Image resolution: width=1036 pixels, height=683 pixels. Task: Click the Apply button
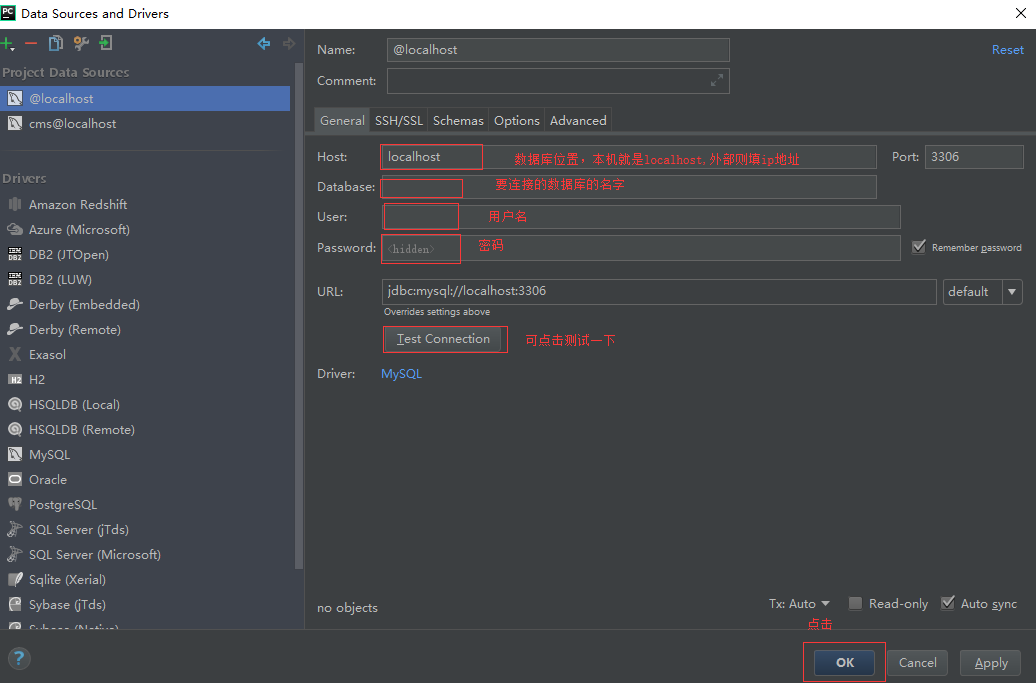click(x=990, y=663)
